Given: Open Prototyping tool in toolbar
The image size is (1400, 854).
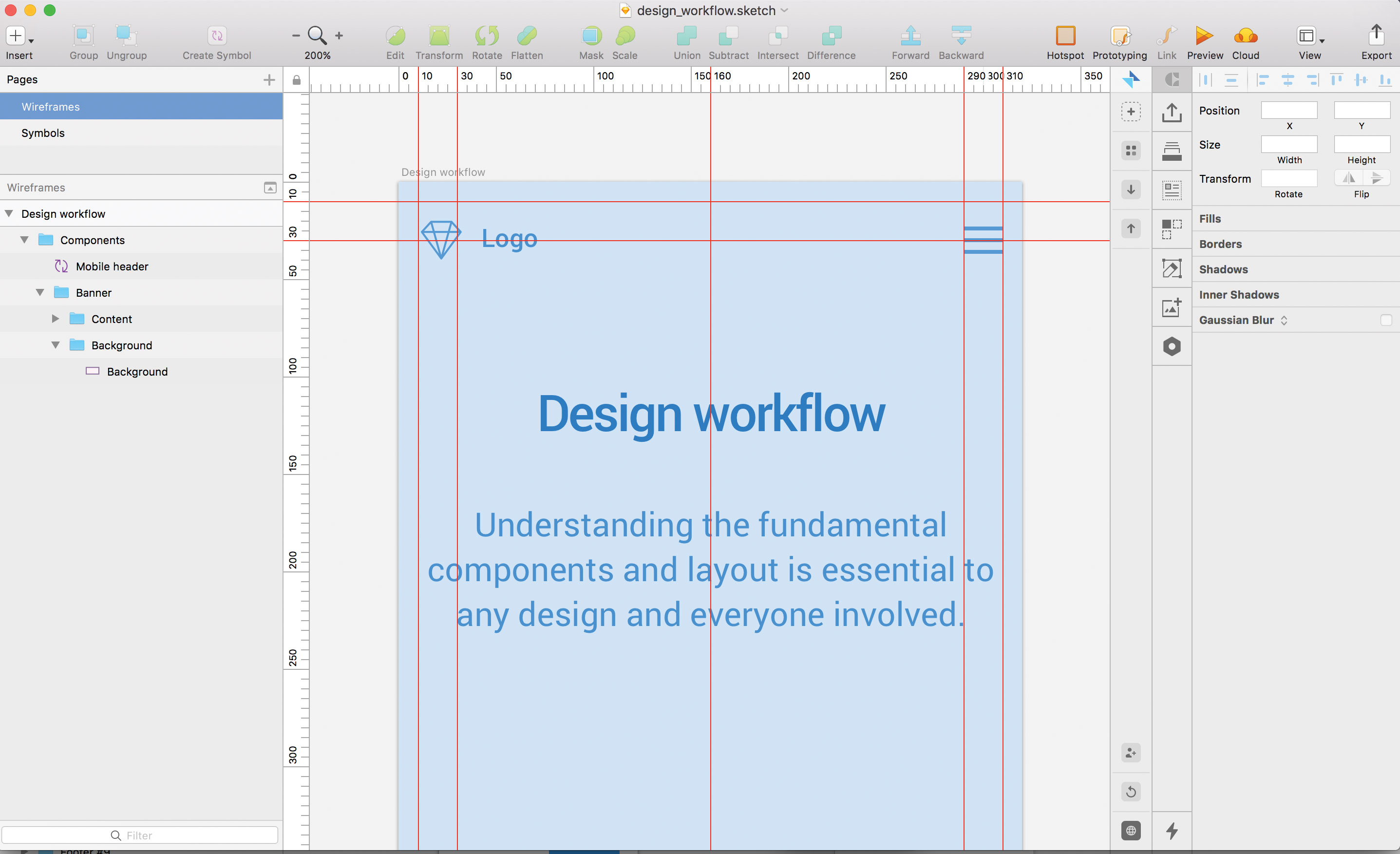Looking at the screenshot, I should tap(1119, 36).
